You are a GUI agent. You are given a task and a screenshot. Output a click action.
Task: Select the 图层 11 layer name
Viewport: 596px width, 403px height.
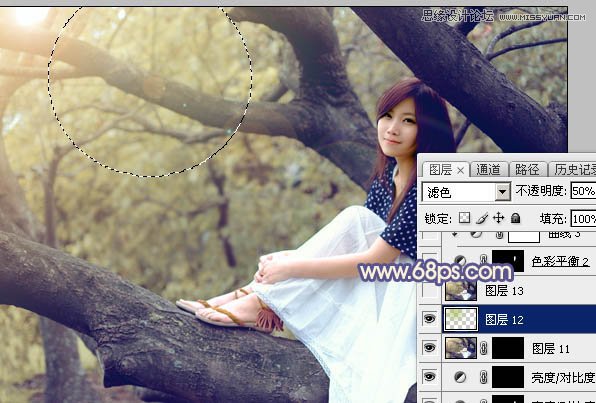point(551,348)
